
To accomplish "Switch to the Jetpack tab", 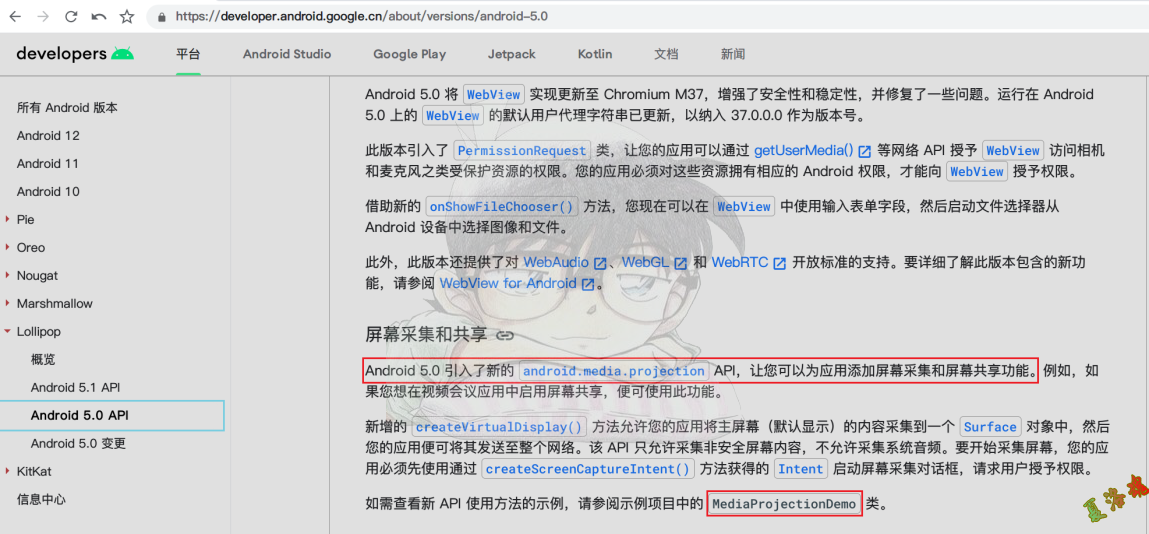I will tap(511, 54).
